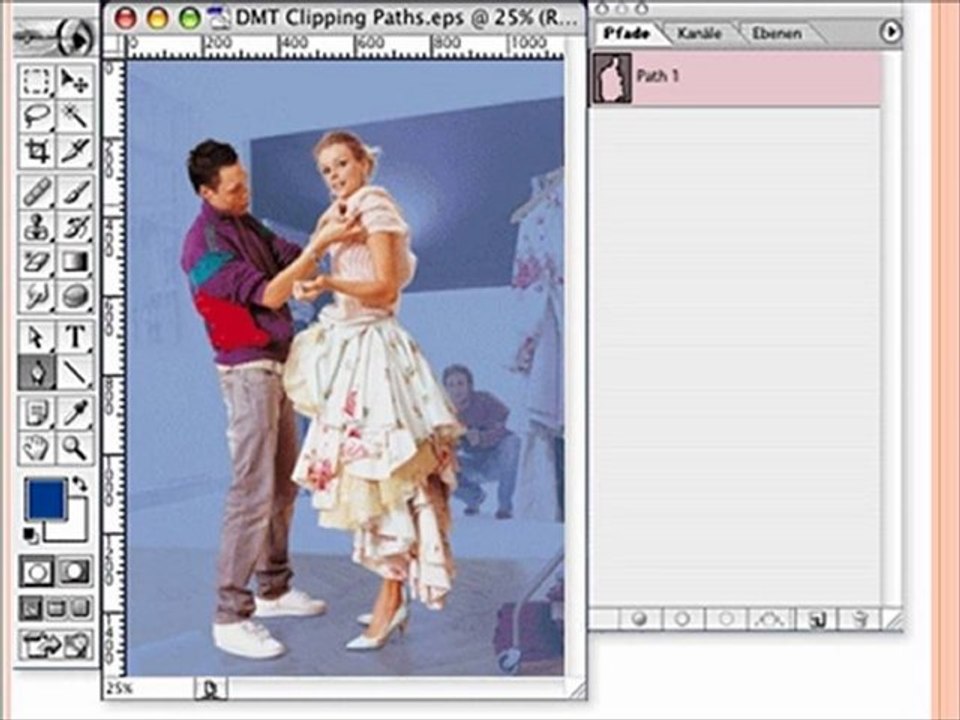Click the document title proxy icon
This screenshot has height=720, width=960.
tap(218, 18)
